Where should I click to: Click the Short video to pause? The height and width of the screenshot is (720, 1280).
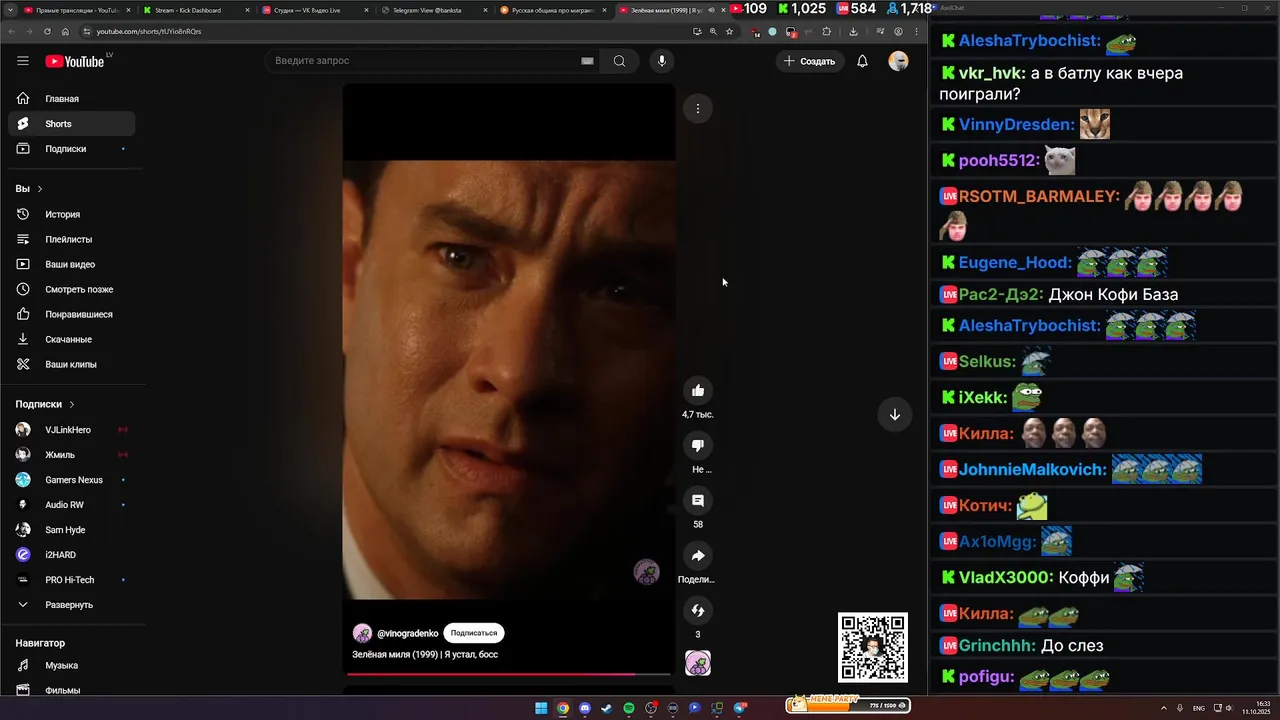click(x=509, y=379)
